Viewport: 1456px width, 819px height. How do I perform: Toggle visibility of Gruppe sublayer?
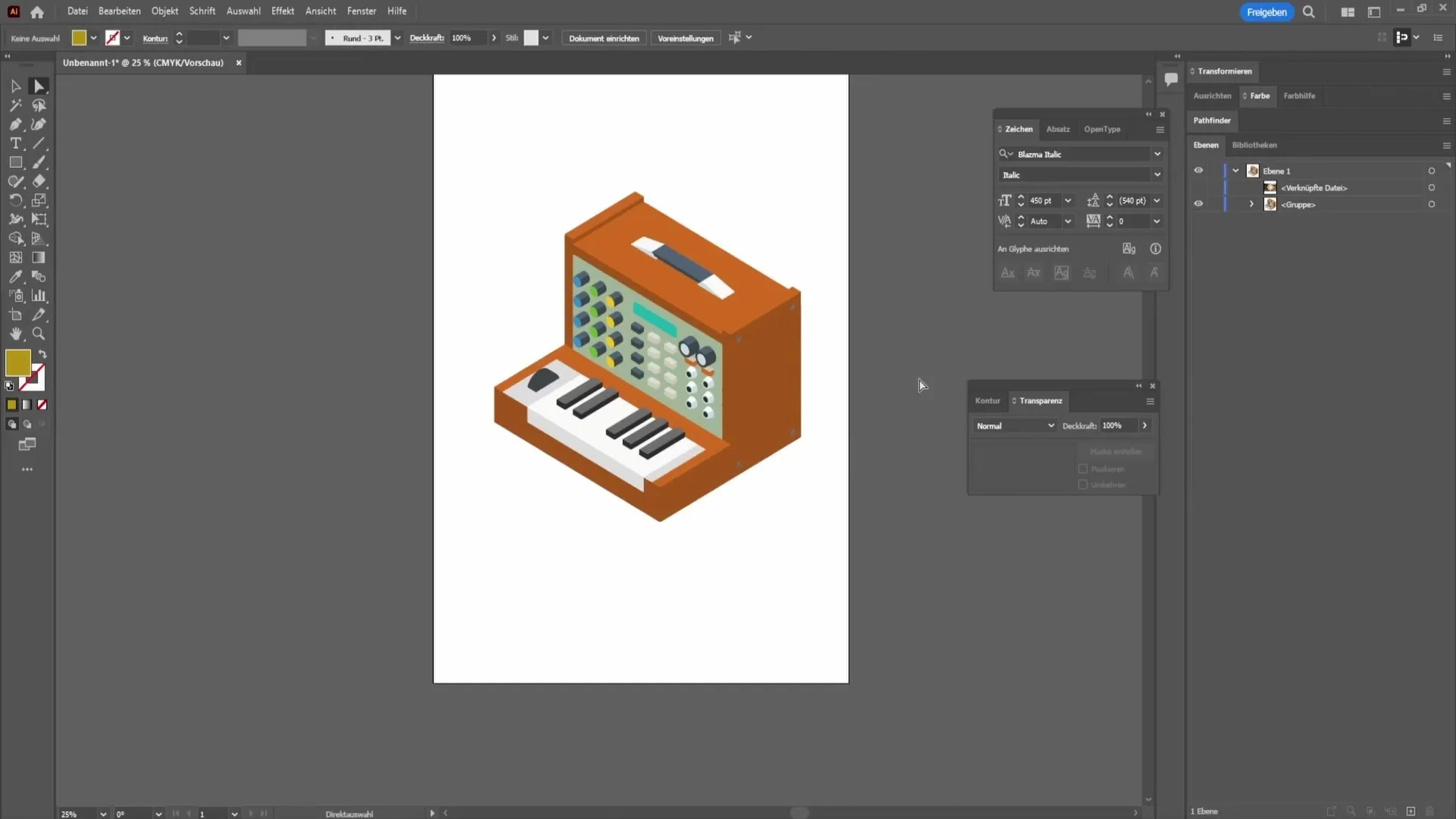(x=1198, y=204)
